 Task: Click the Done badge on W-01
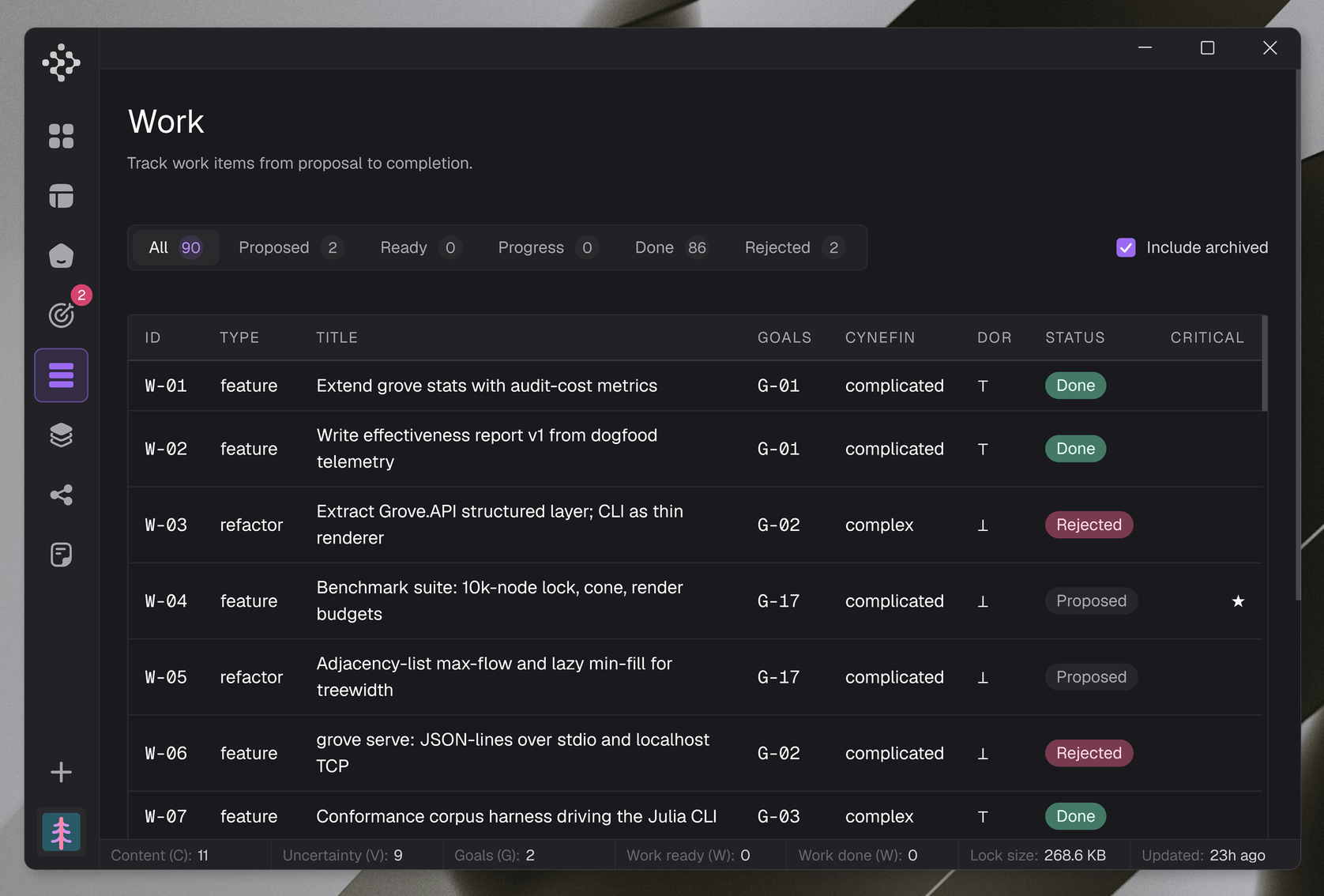tap(1075, 386)
